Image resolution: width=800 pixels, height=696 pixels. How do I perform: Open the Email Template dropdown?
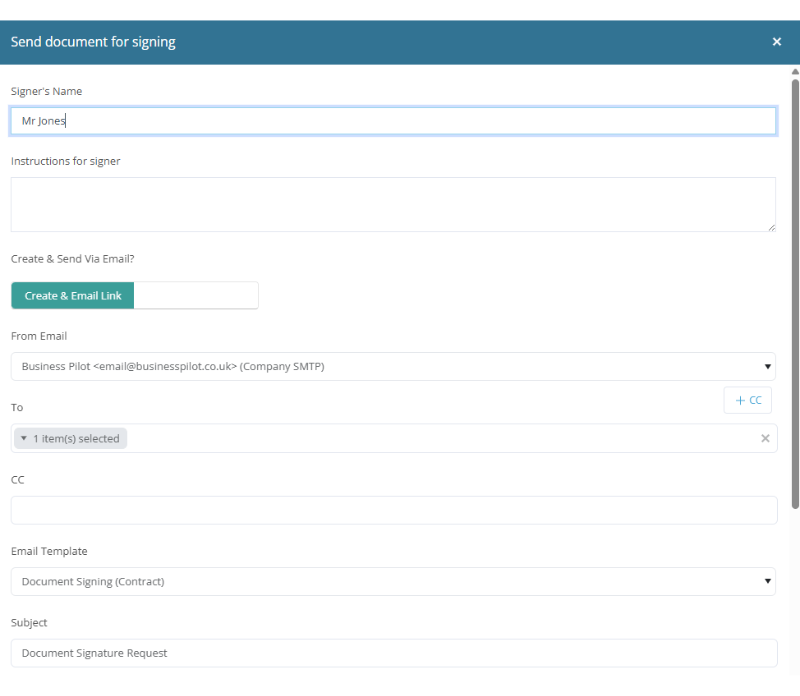coord(393,581)
